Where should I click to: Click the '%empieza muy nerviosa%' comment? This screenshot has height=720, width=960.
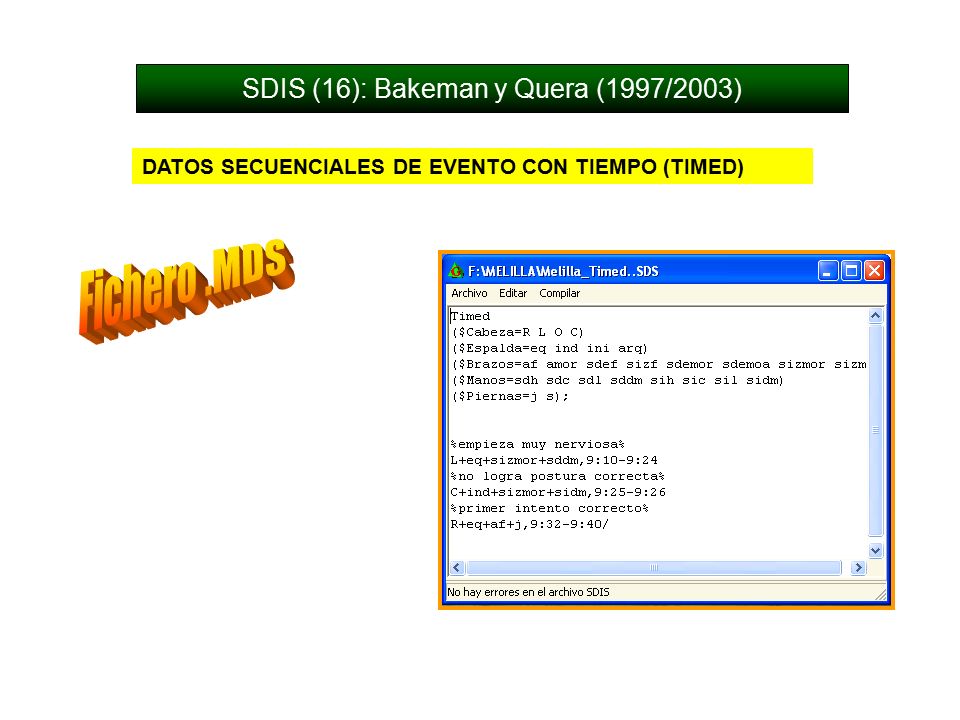pos(538,444)
